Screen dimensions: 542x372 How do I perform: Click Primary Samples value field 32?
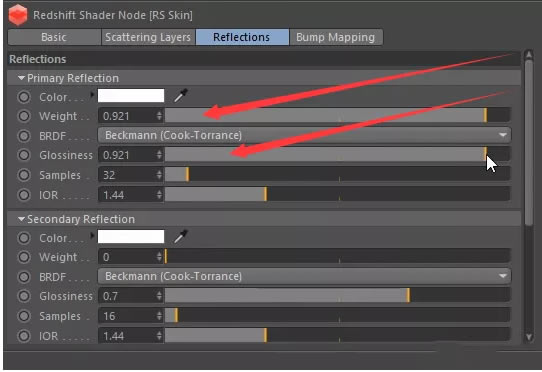coord(127,175)
